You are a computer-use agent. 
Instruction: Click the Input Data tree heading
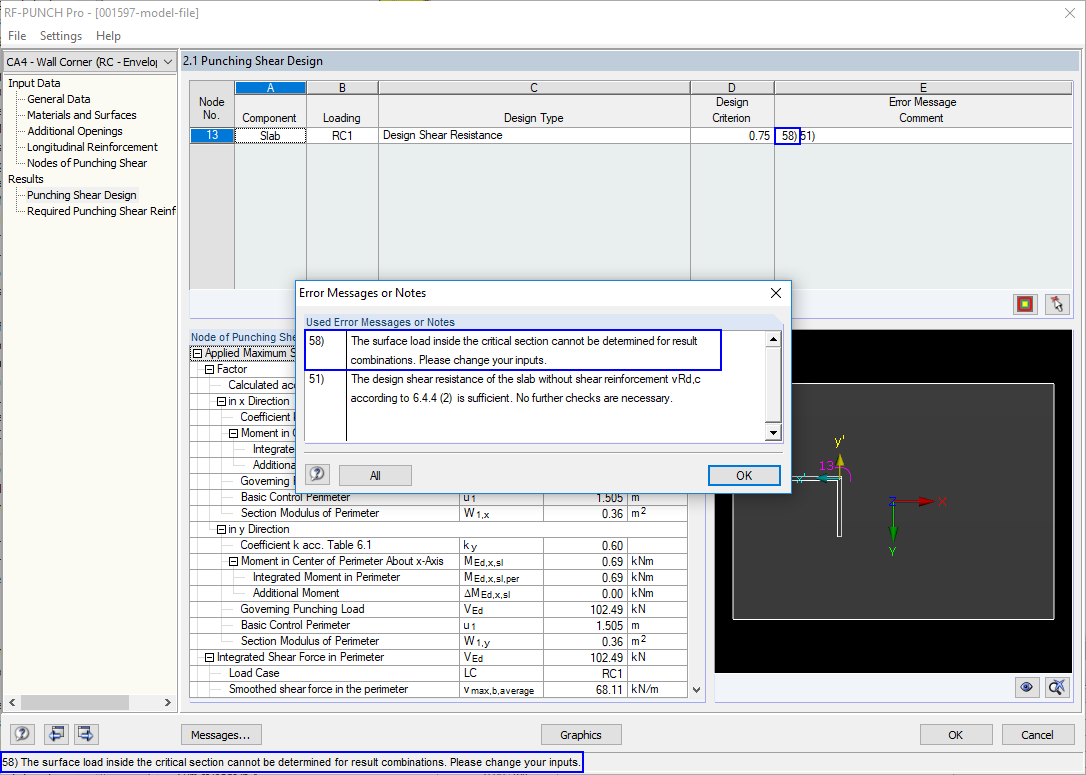(34, 83)
